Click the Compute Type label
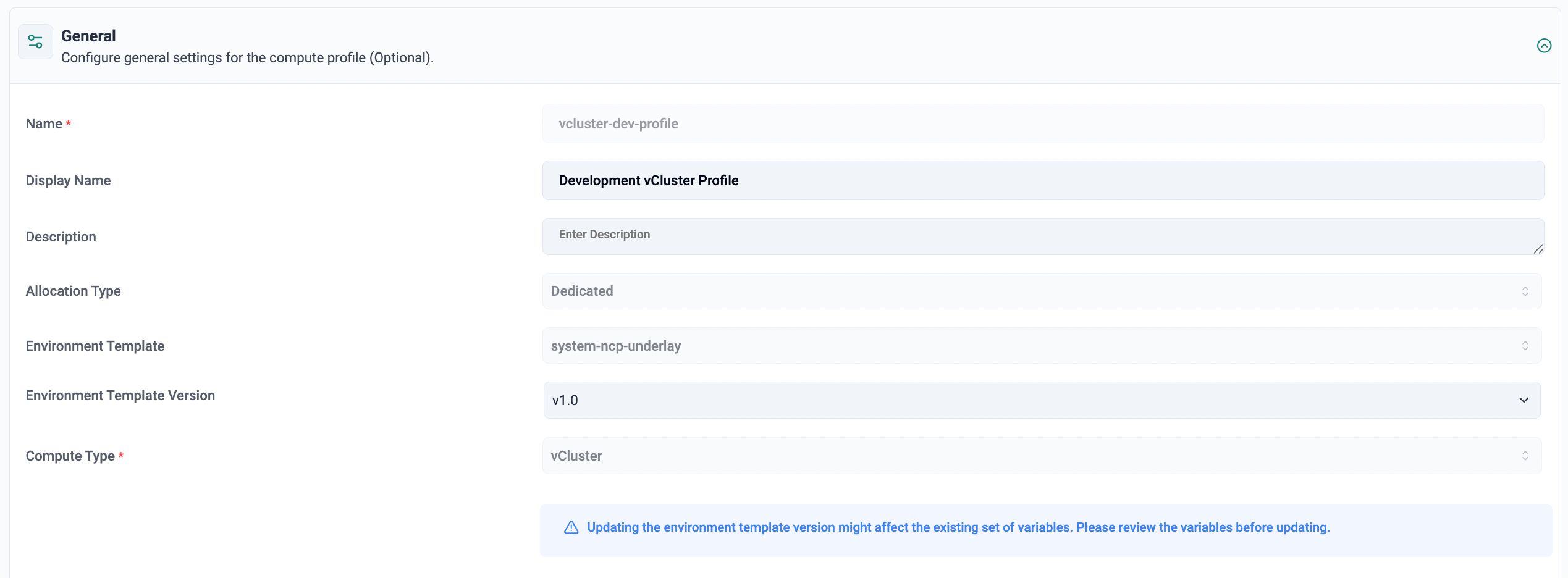The height and width of the screenshot is (578, 1568). [x=70, y=456]
